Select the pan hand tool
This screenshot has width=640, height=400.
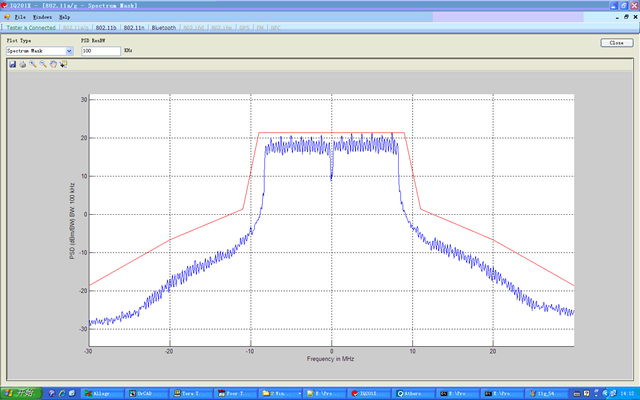pyautogui.click(x=53, y=64)
